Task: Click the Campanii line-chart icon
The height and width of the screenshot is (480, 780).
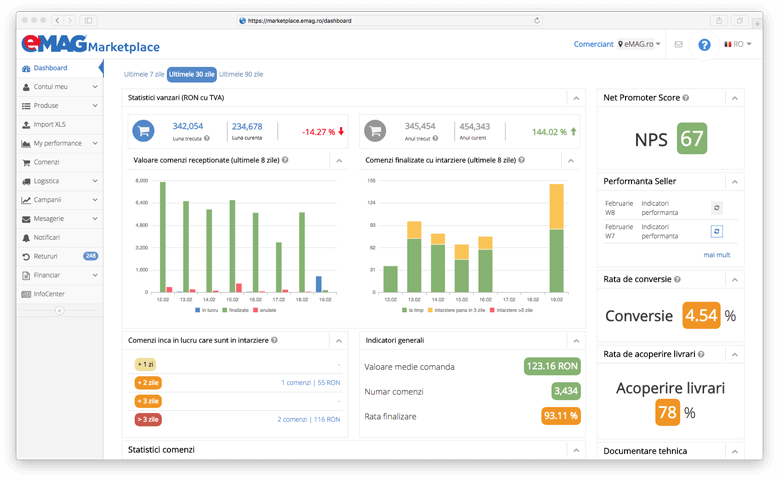Action: point(26,200)
